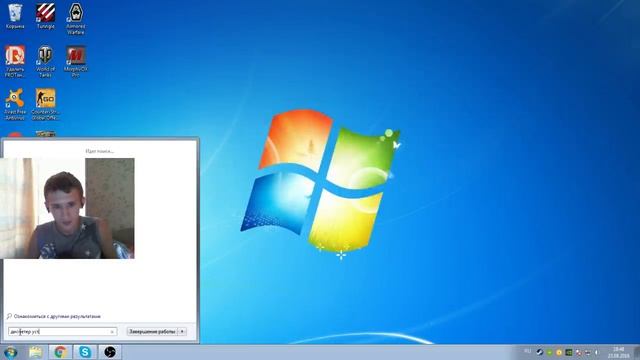Expand the shutdown options arrow
This screenshot has height=360, width=640.
182,332
